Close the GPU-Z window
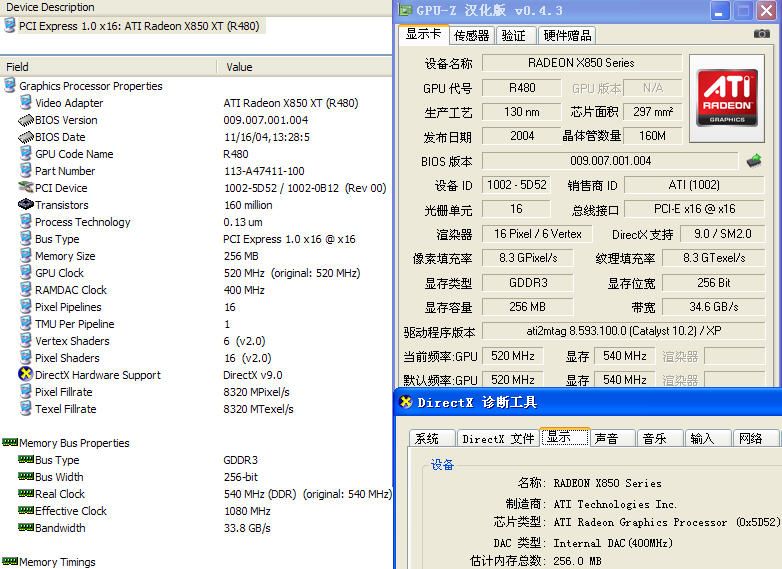Screen dimensions: 782x569 (767, 10)
